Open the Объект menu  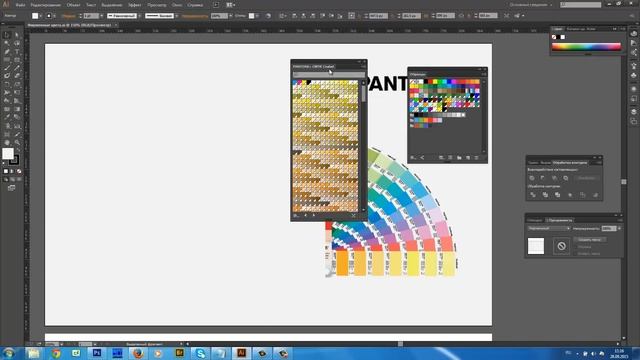point(73,5)
